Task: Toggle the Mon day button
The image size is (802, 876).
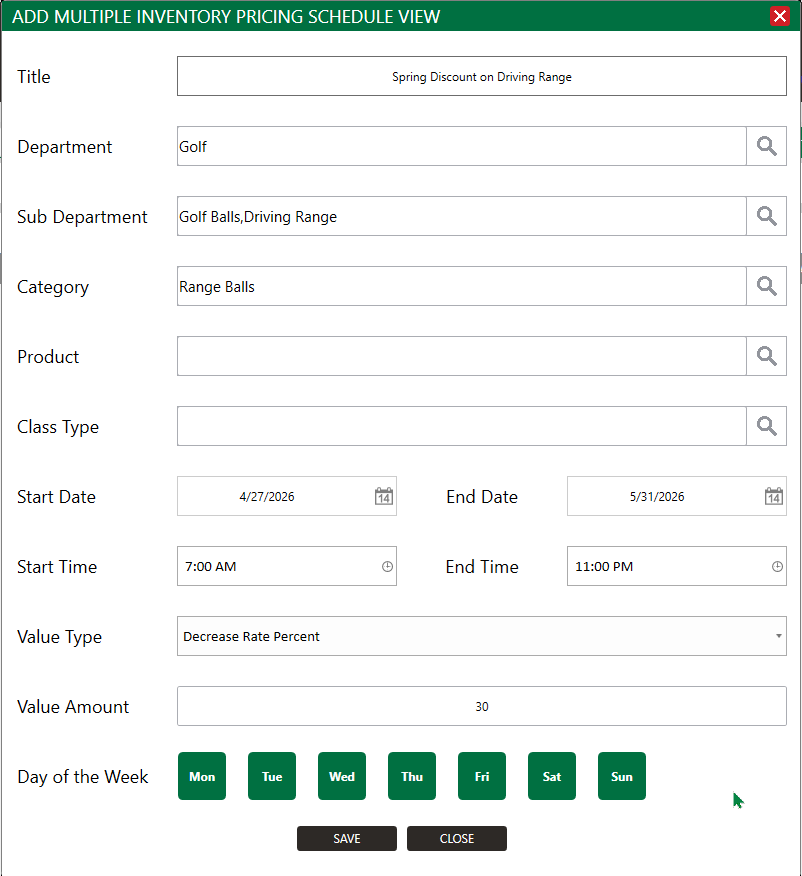Action: (202, 776)
